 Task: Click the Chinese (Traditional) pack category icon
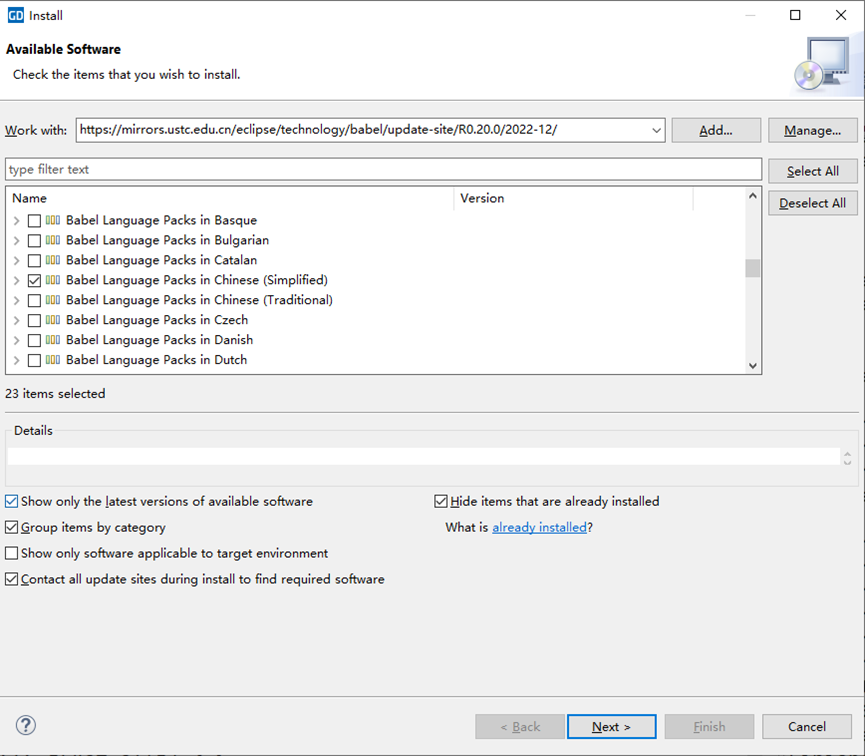click(53, 300)
